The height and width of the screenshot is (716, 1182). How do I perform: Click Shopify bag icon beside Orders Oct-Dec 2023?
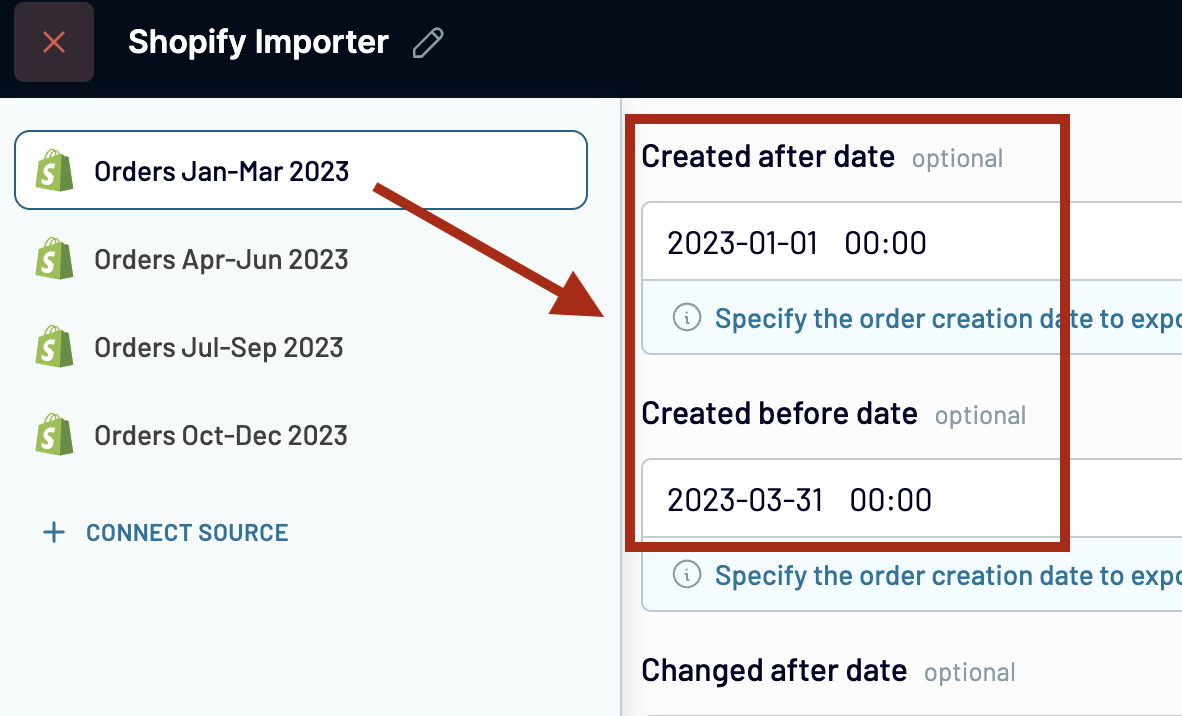(55, 435)
